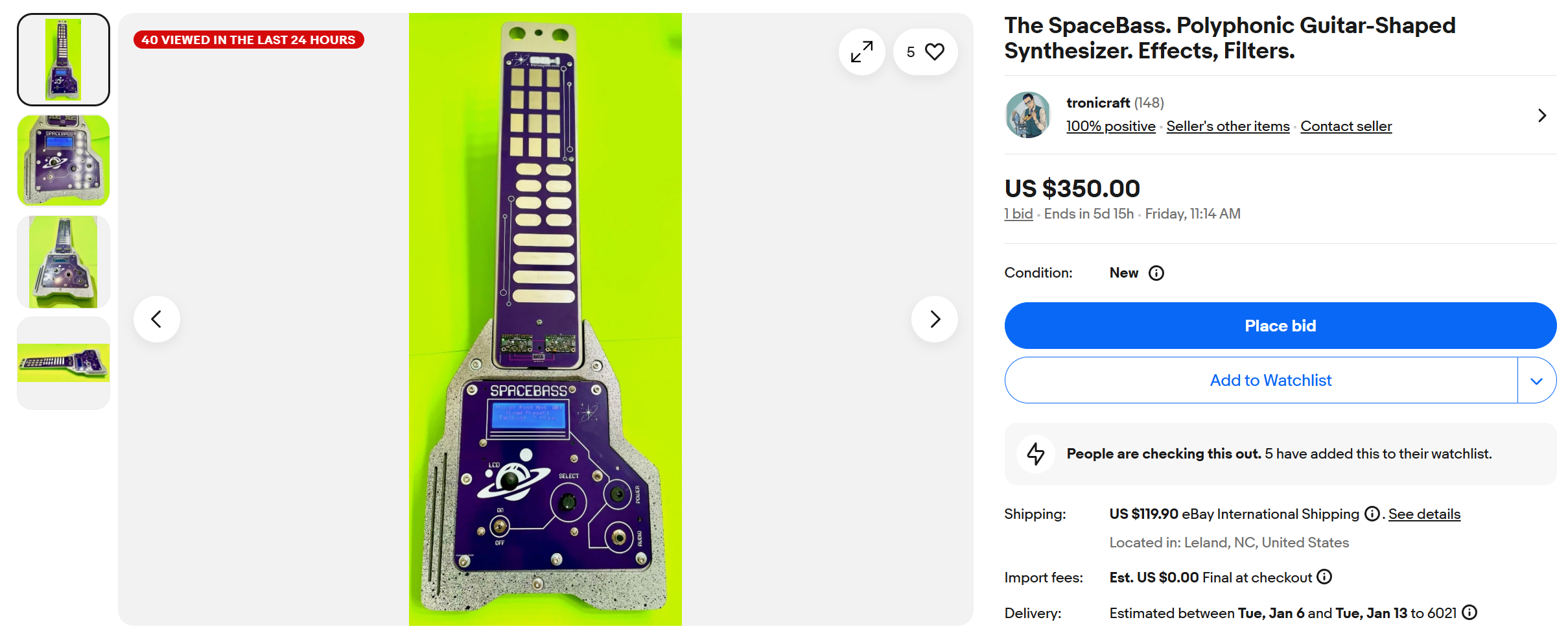Viewport: 1568px width, 633px height.
Task: Click the delivery estimate info icon
Action: click(x=1470, y=612)
